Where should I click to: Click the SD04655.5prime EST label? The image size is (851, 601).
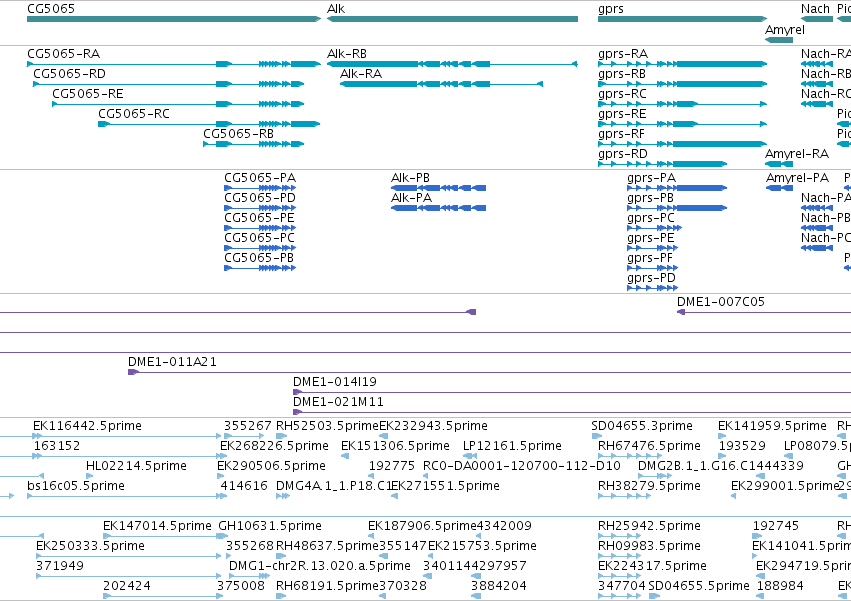tap(699, 587)
